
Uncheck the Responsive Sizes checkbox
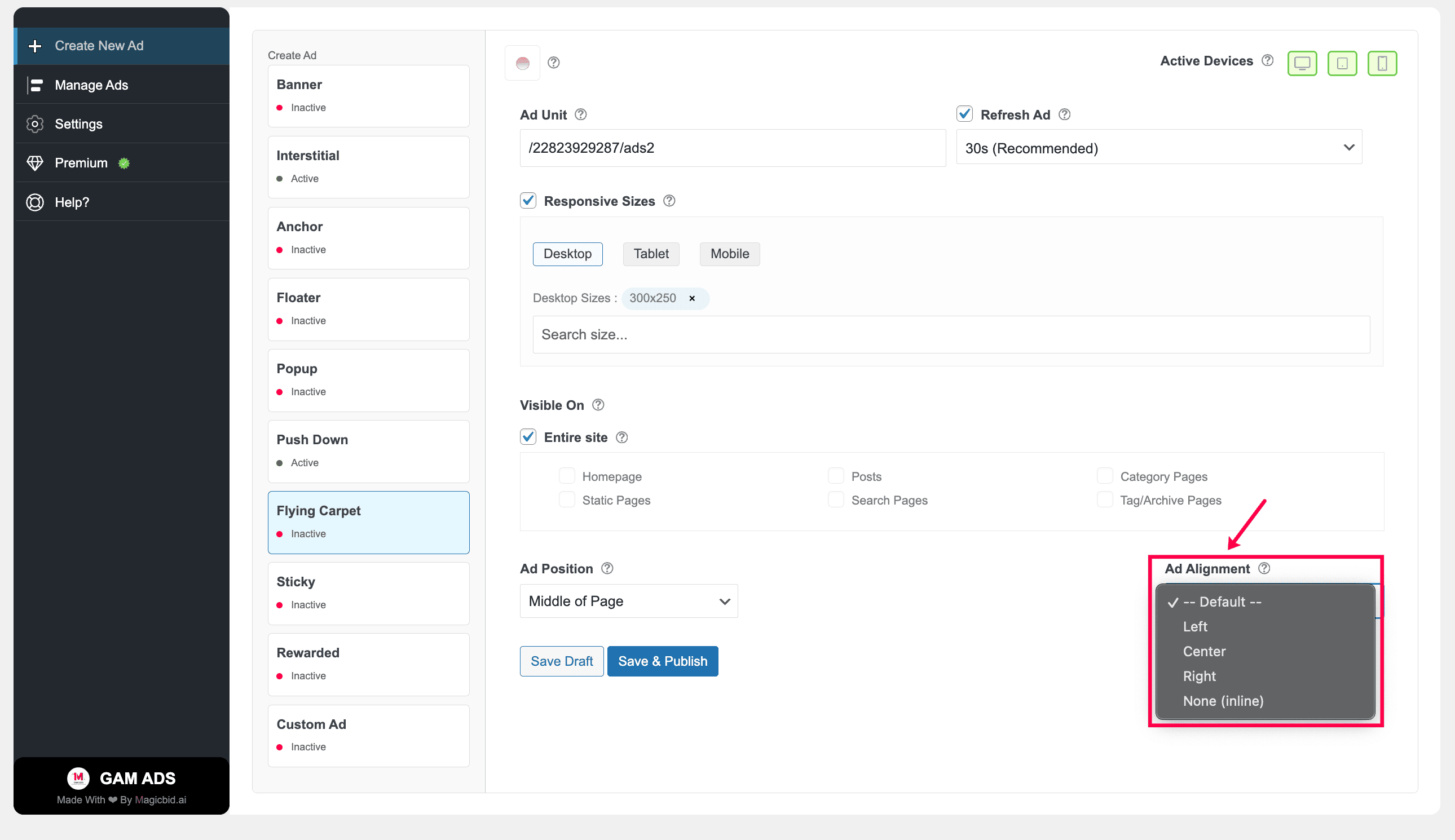coord(528,201)
